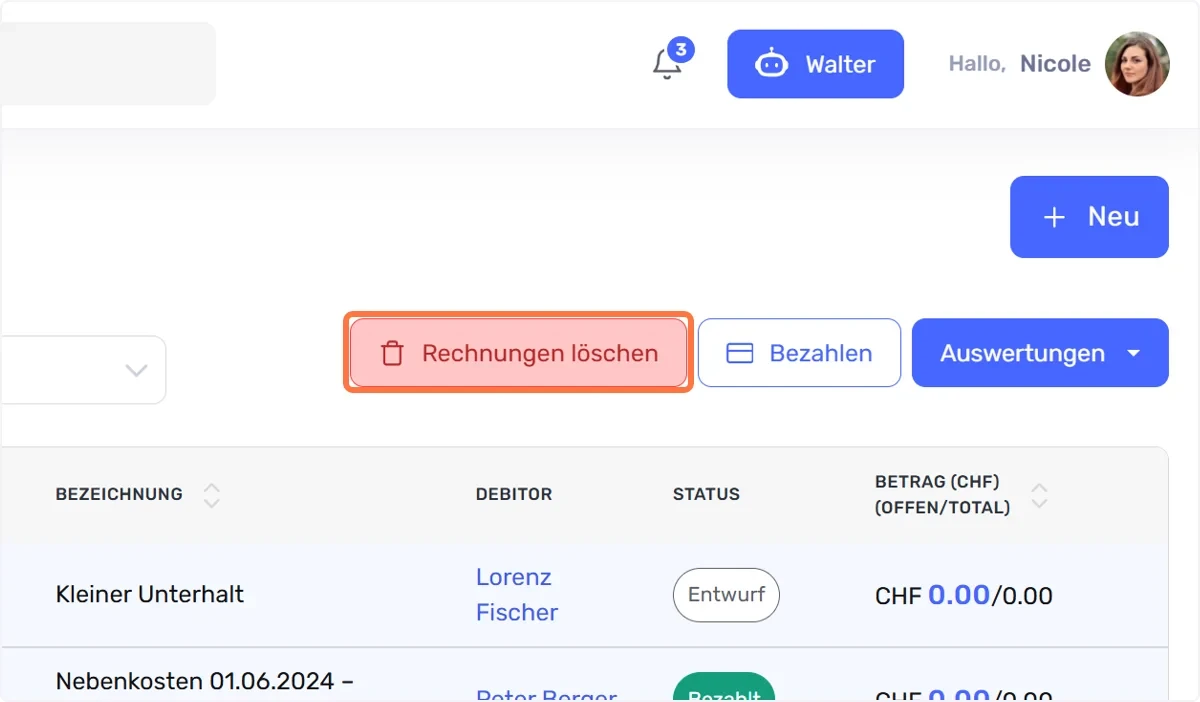Viewport: 1200px width, 702px height.
Task: Open debtor Lorenz Fischer link
Action: (517, 594)
